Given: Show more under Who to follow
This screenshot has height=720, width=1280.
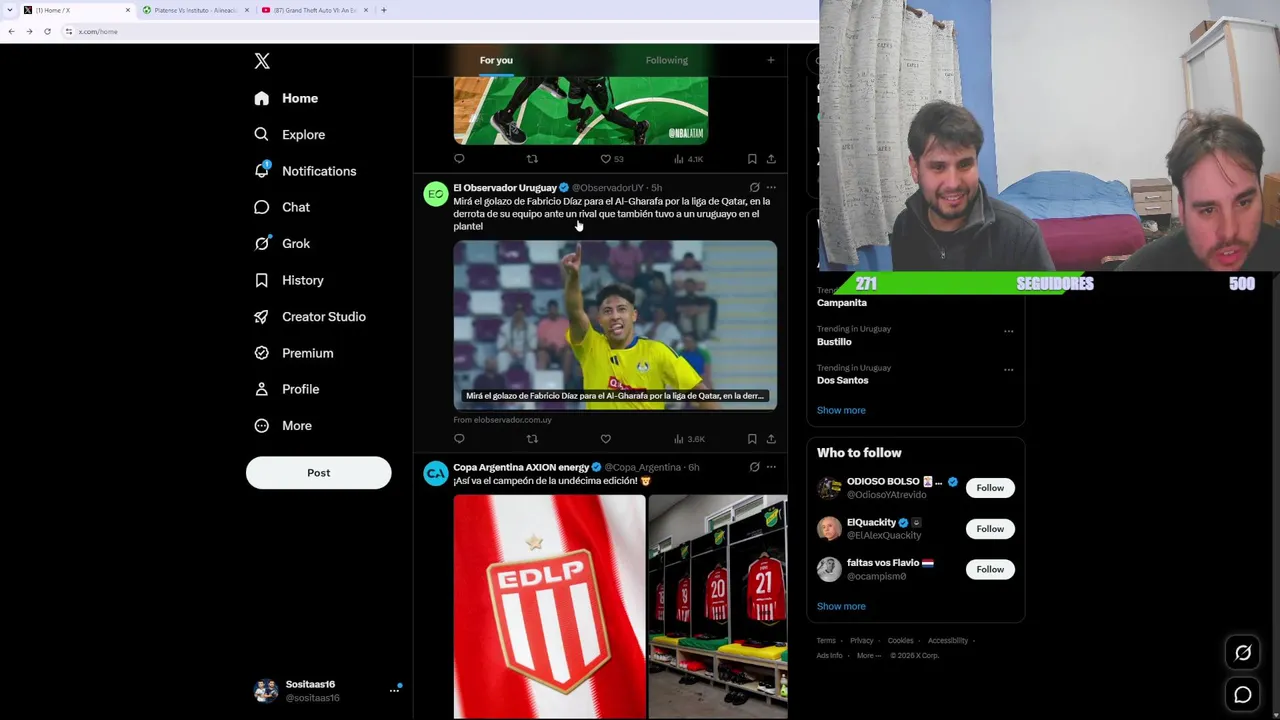Looking at the screenshot, I should 841,606.
